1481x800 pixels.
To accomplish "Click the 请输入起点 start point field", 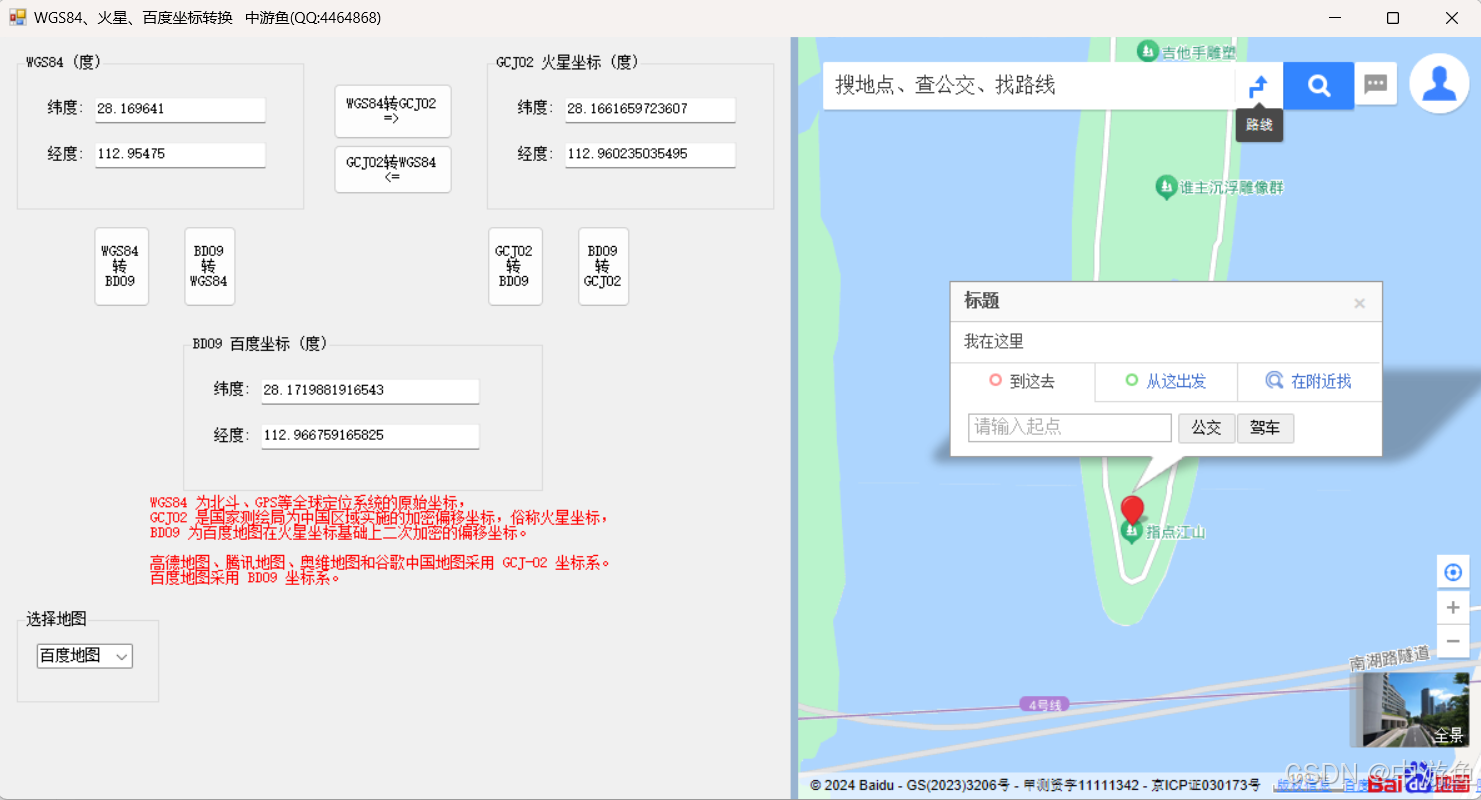I will pos(1070,427).
